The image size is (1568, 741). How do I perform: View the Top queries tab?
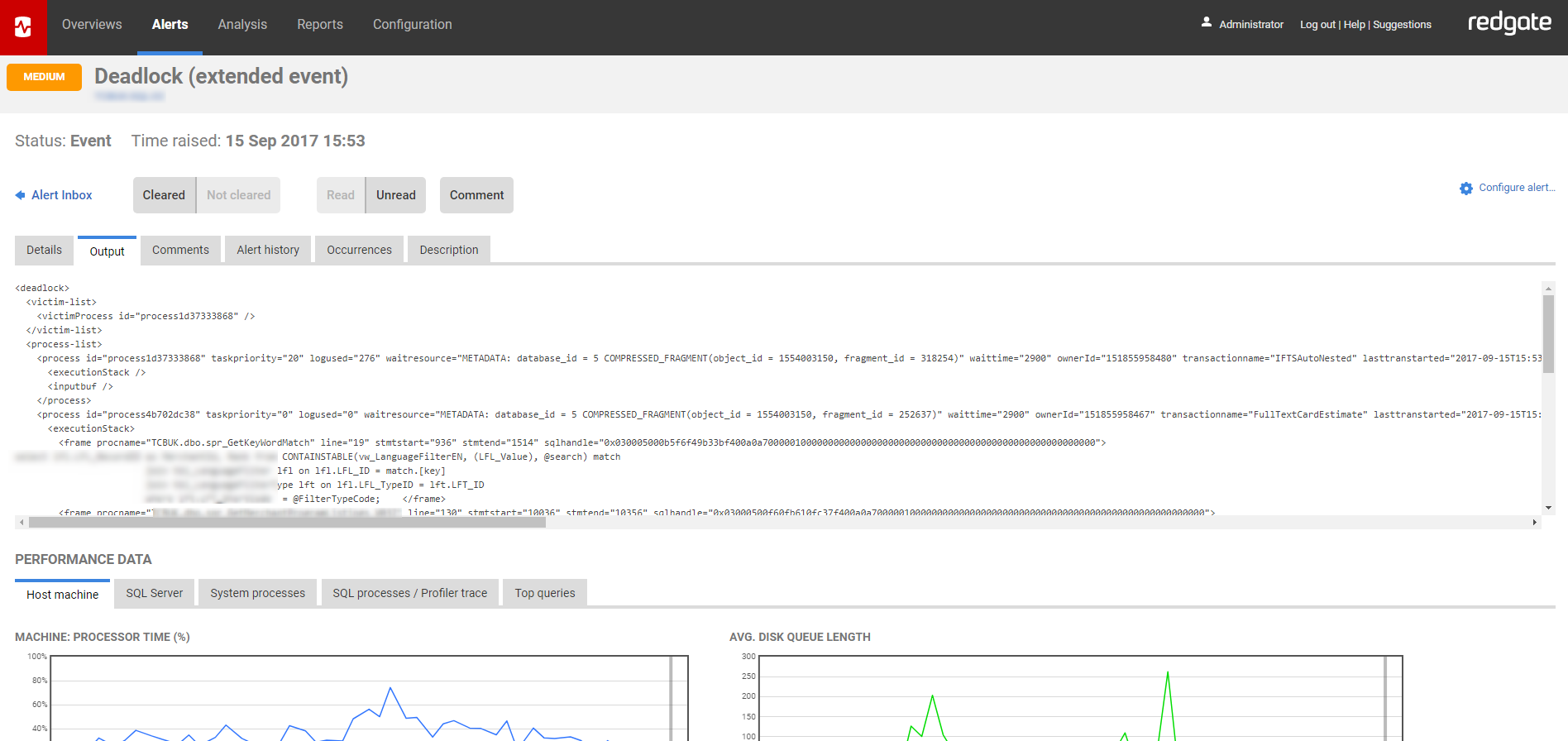point(545,593)
